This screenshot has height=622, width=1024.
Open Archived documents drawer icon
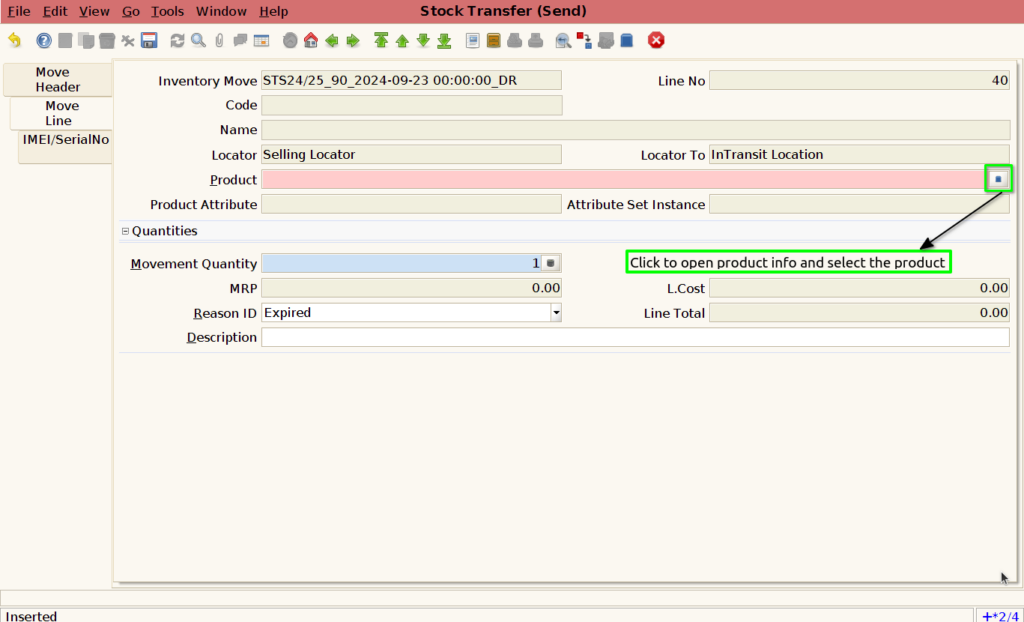pos(494,41)
